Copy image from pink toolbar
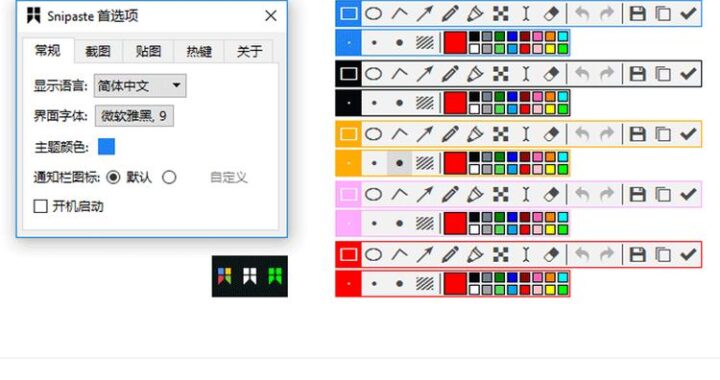 coord(663,194)
